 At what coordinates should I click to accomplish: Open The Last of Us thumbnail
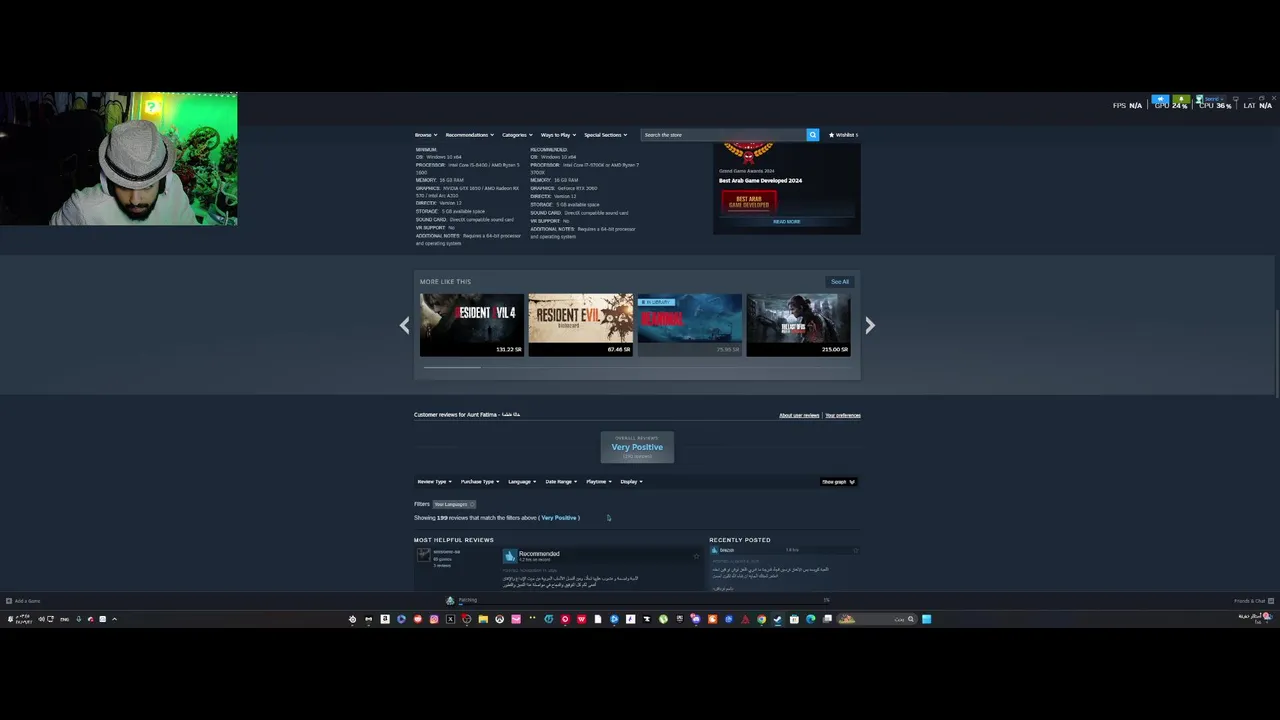pos(798,325)
